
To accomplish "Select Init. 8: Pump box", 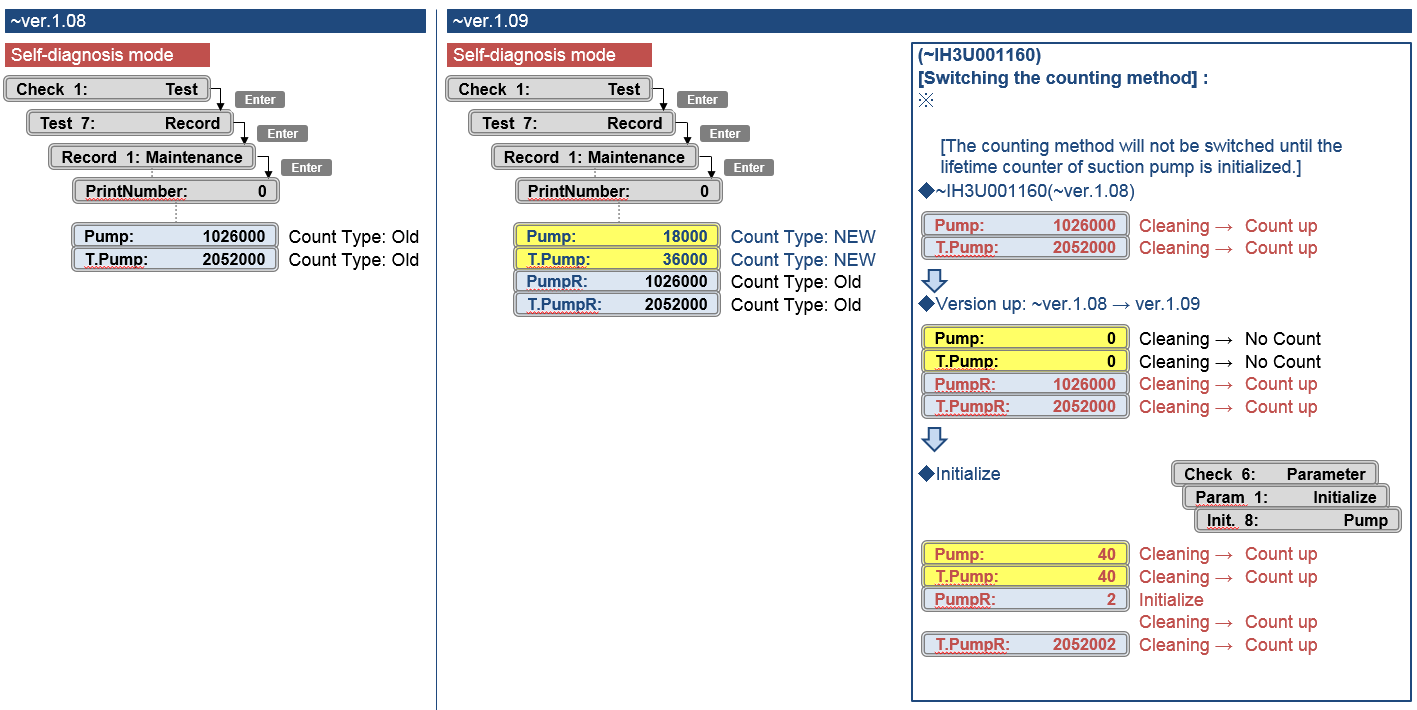I will click(x=1298, y=520).
